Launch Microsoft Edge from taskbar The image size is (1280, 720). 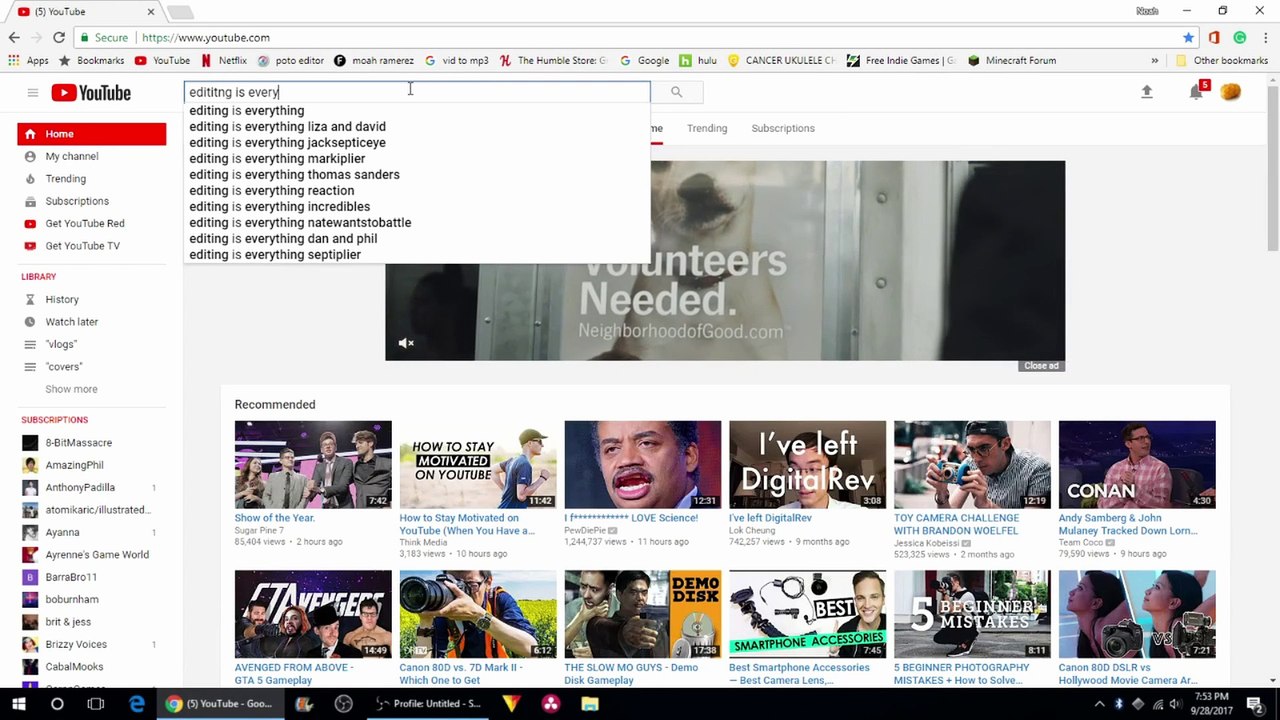(137, 704)
